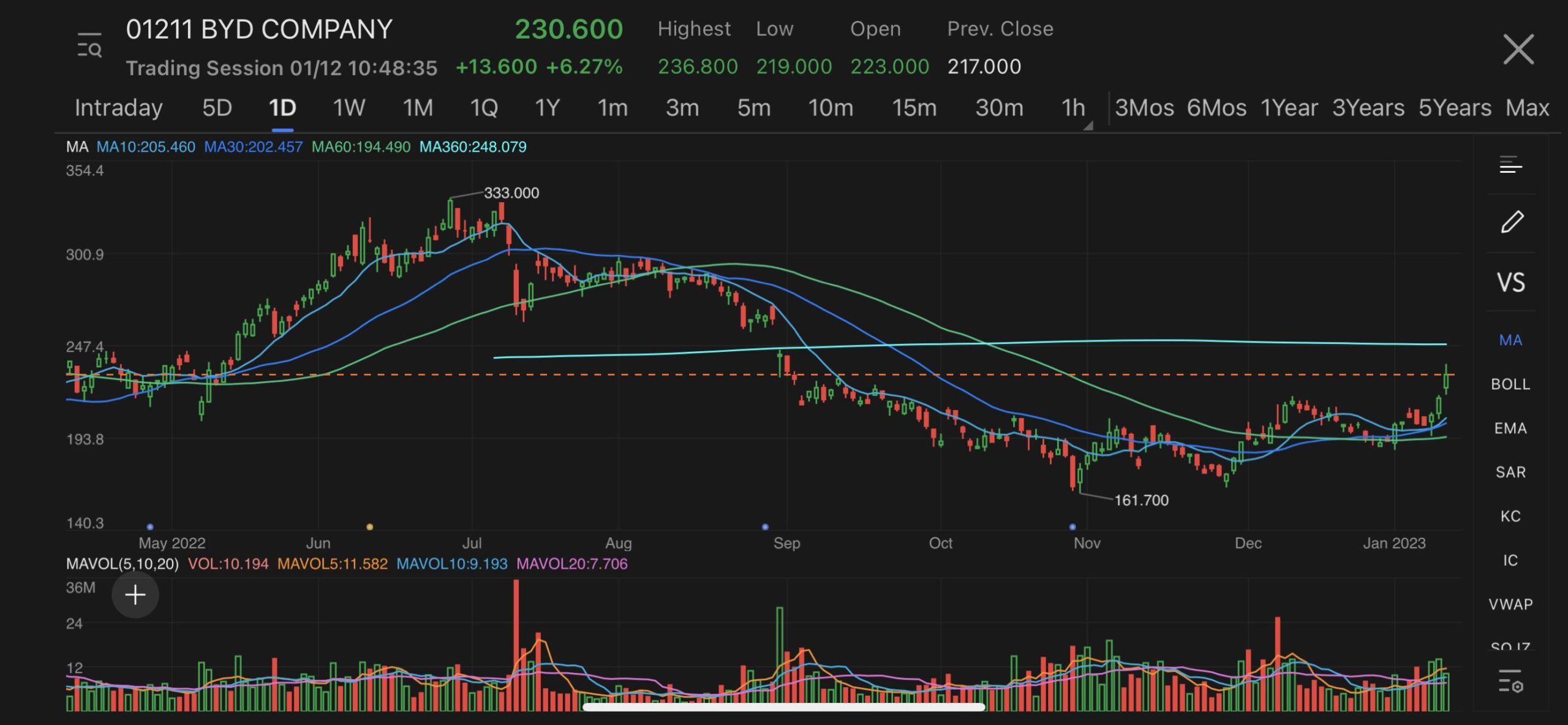This screenshot has width=1568, height=725.
Task: Set chart range to 3Years
Action: (x=1368, y=108)
